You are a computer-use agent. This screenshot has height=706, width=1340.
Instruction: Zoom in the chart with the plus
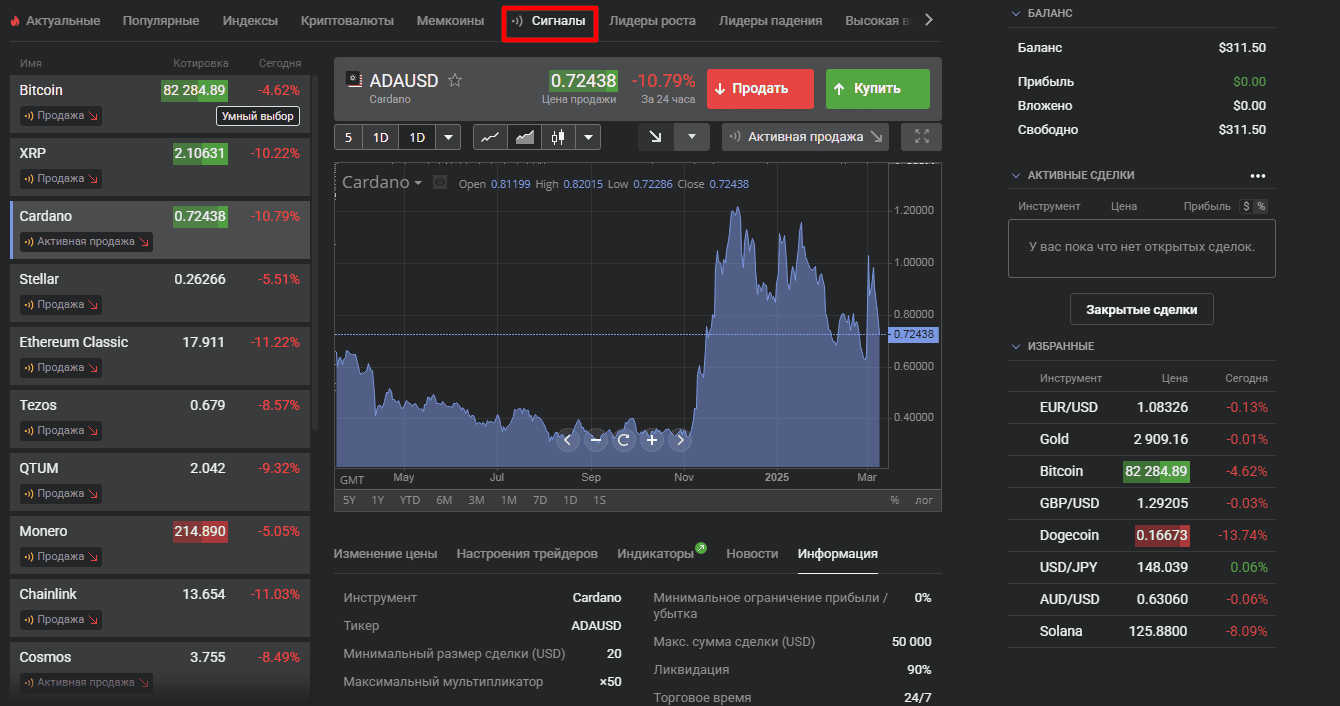point(652,439)
